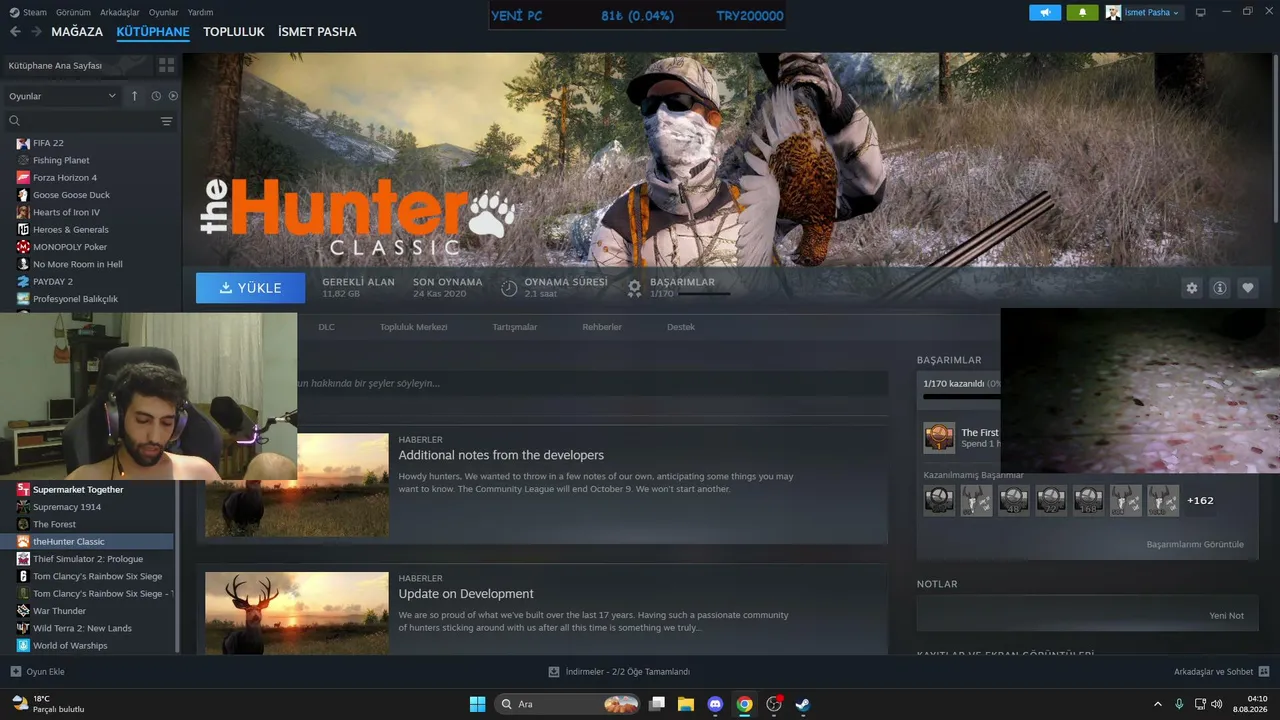Open the green notifications bell
This screenshot has width=1280, height=720.
tap(1082, 13)
